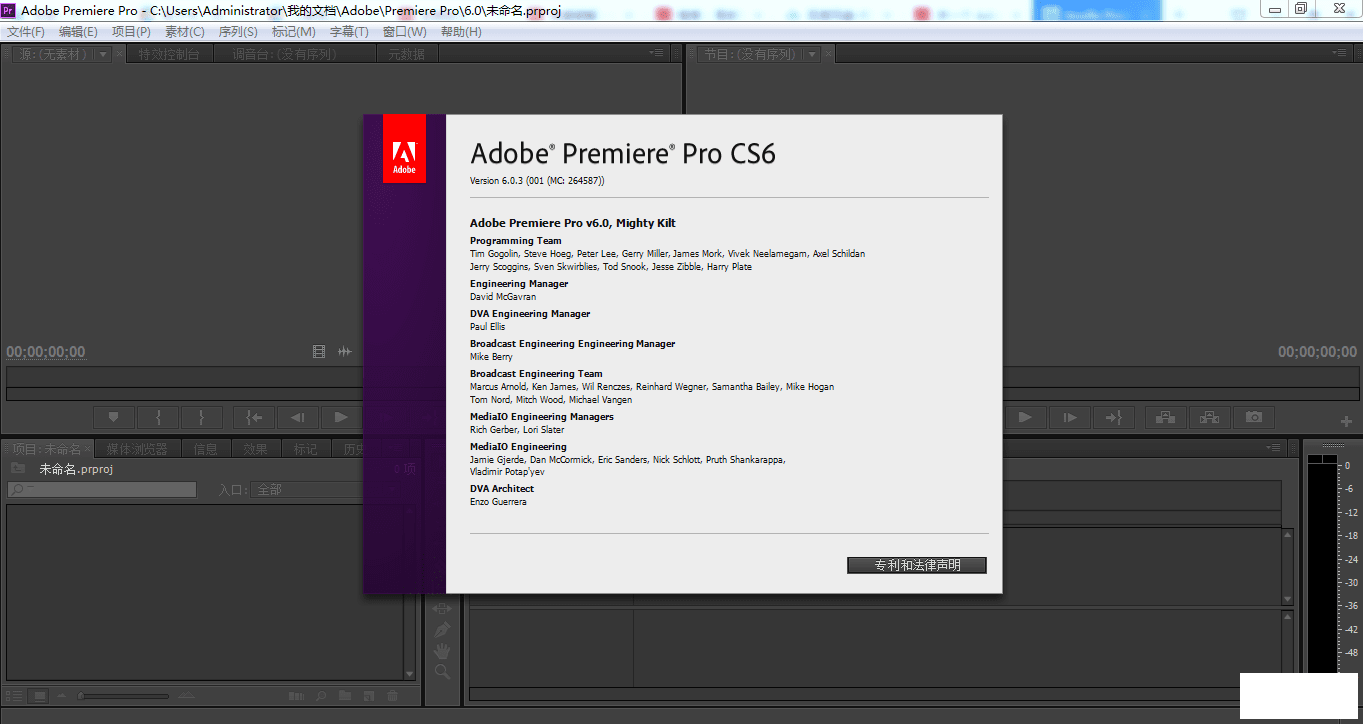Select the Pen tool

[x=442, y=630]
